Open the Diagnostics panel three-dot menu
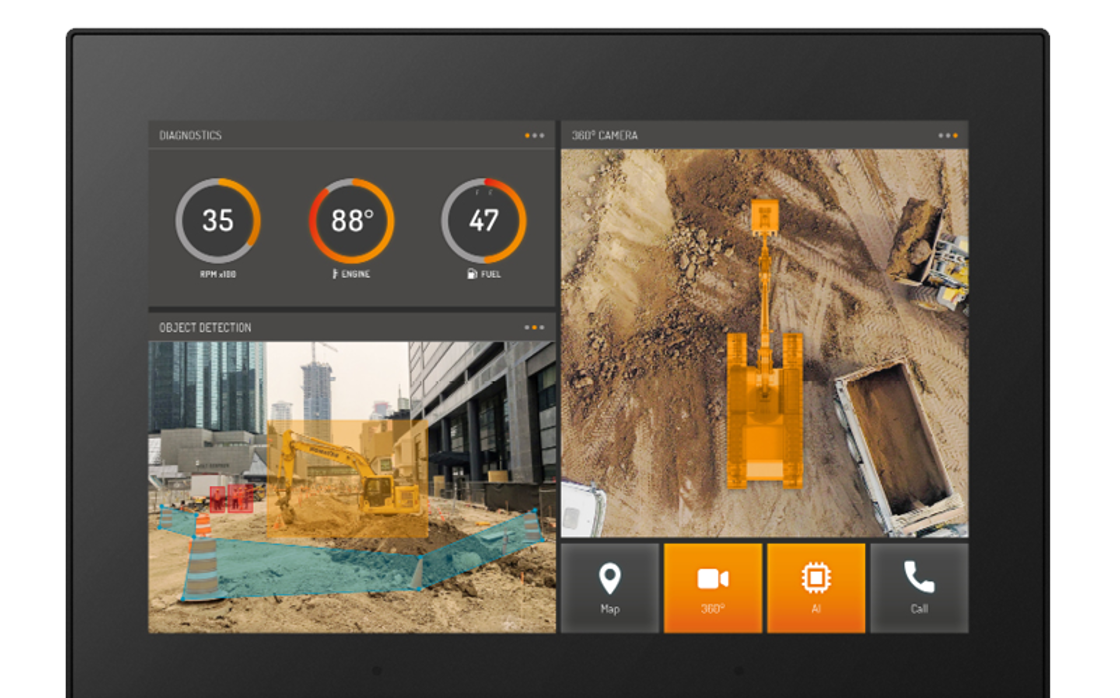This screenshot has width=1120, height=698. [535, 135]
